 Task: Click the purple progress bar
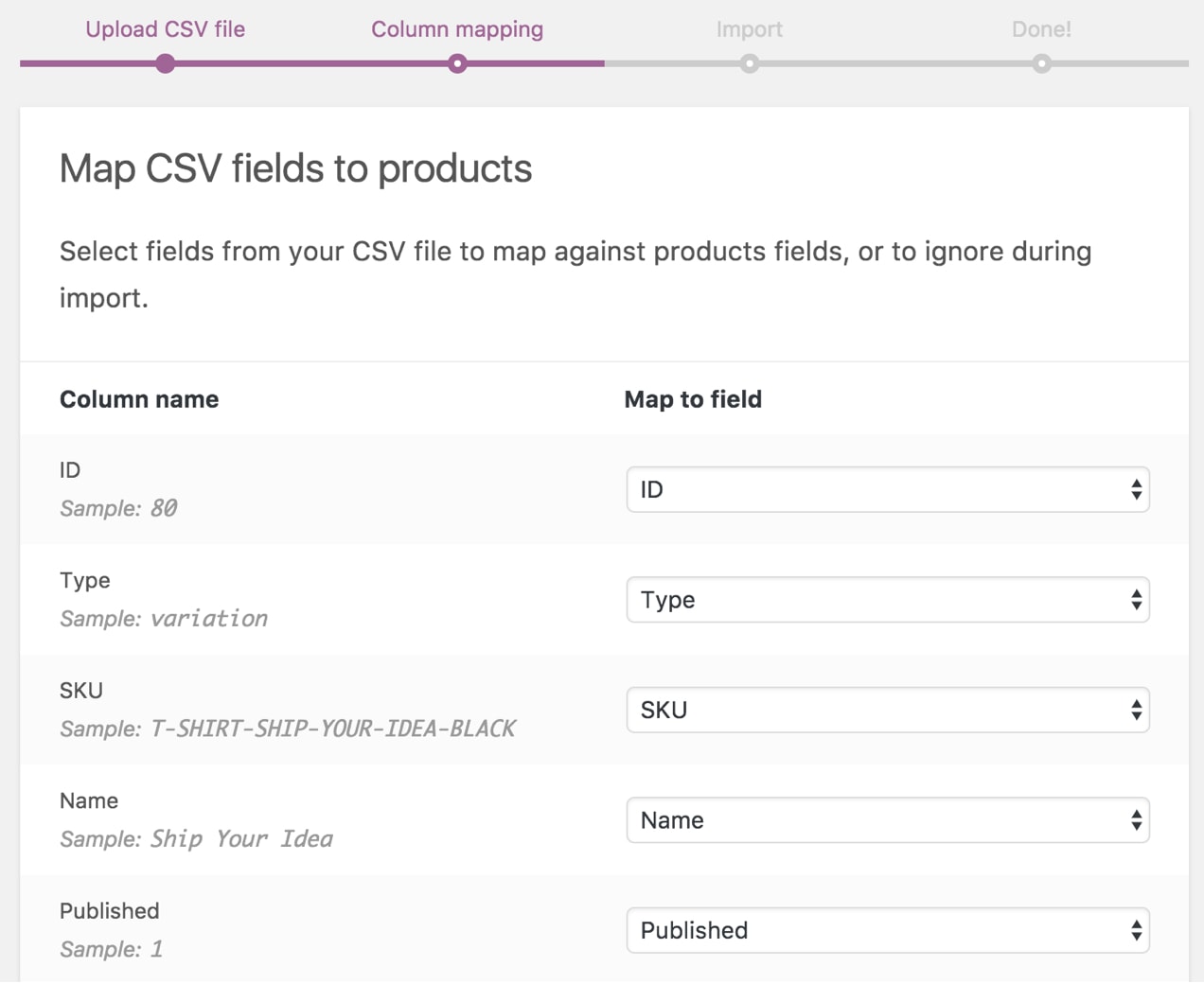click(x=303, y=64)
